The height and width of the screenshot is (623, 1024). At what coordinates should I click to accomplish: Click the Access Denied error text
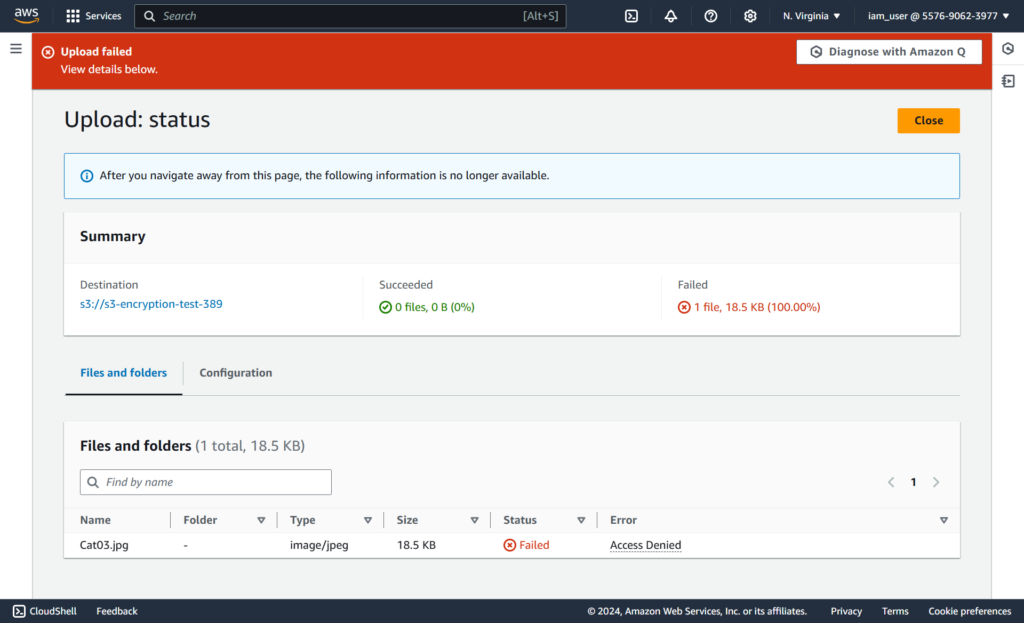[645, 545]
